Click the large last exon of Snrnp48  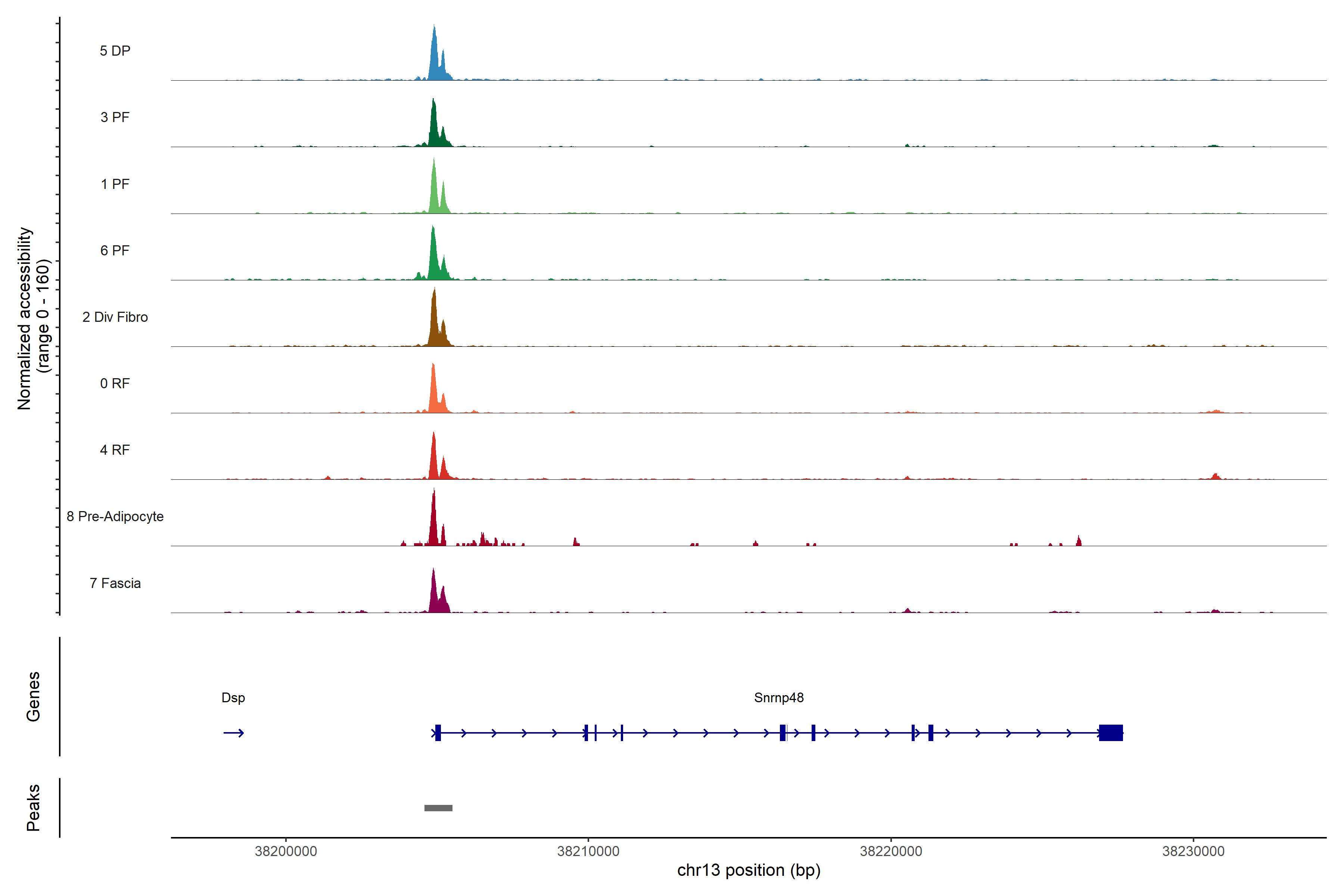(x=1111, y=732)
